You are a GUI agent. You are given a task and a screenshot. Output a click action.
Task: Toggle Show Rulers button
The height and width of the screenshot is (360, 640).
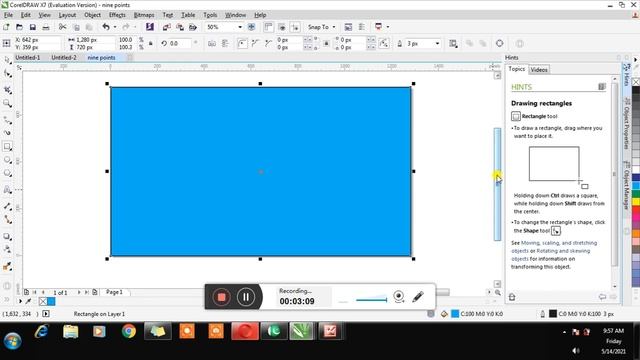coord(269,27)
